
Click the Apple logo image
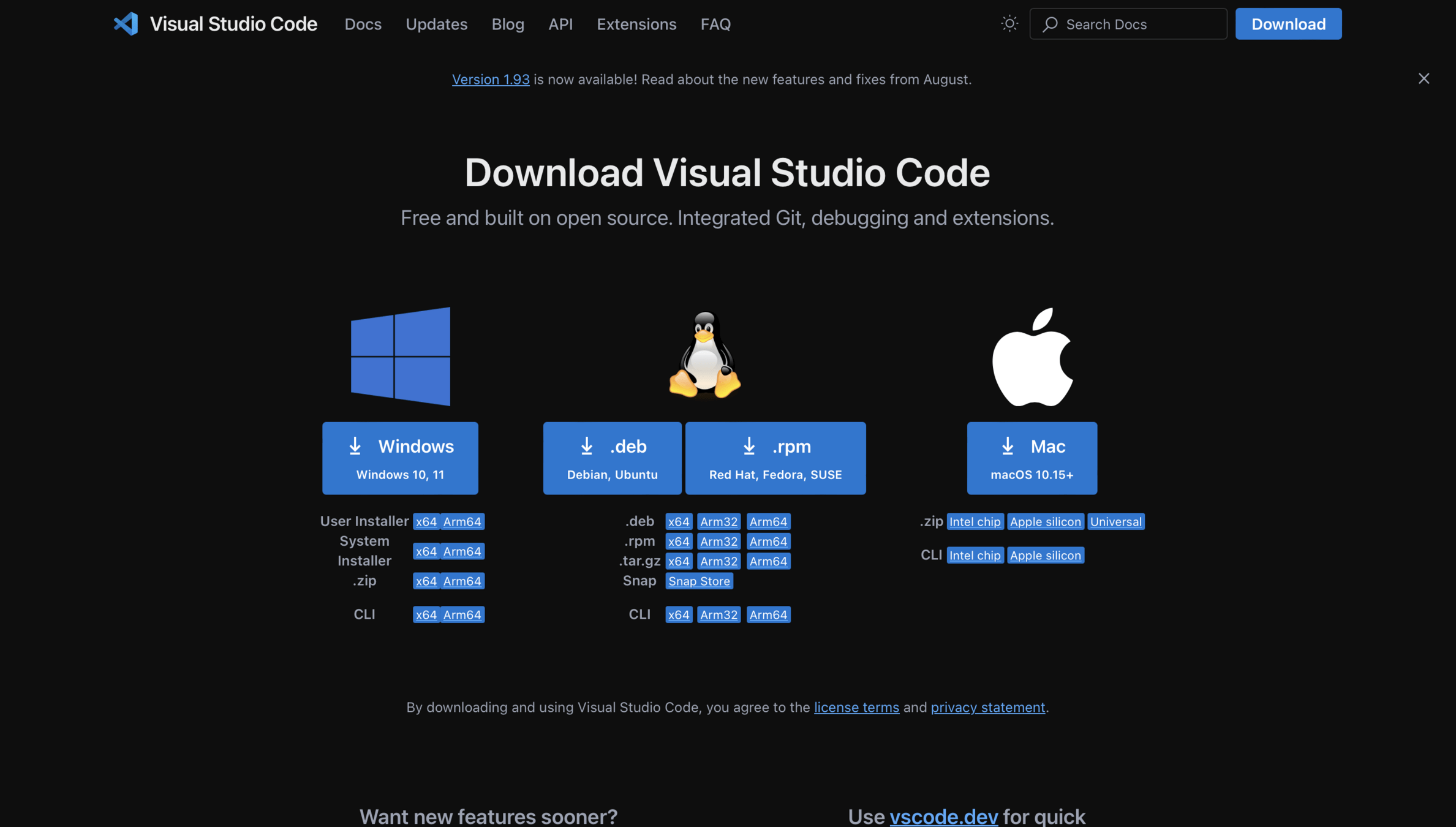point(1032,357)
